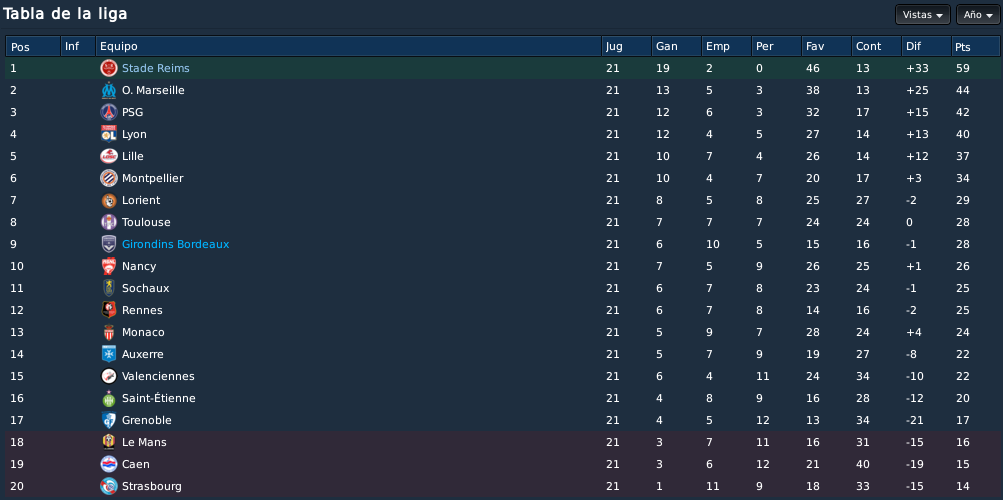
Task: Sort table by Equipo column header
Action: pyautogui.click(x=349, y=47)
